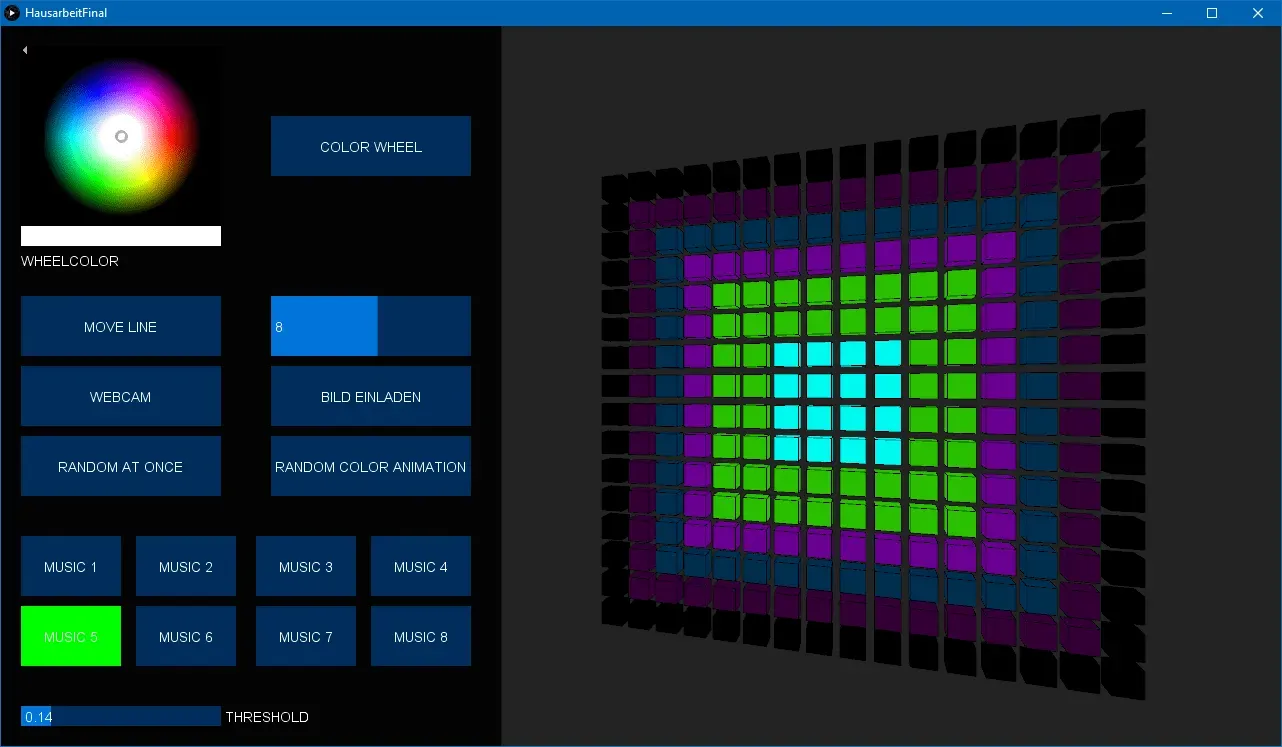Choose MUSIC 7 track

306,636
